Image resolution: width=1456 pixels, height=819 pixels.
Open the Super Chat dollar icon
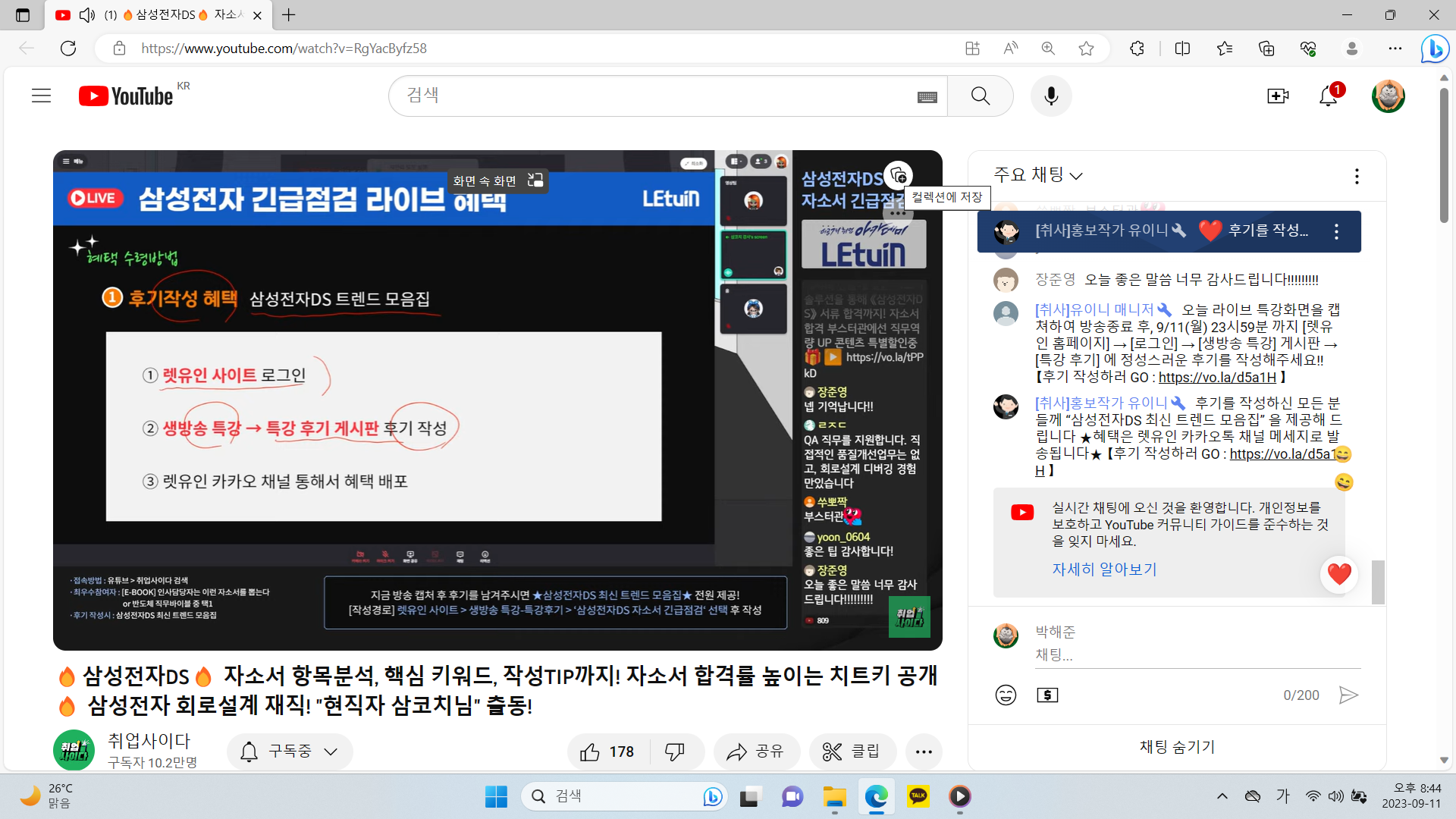(x=1047, y=695)
